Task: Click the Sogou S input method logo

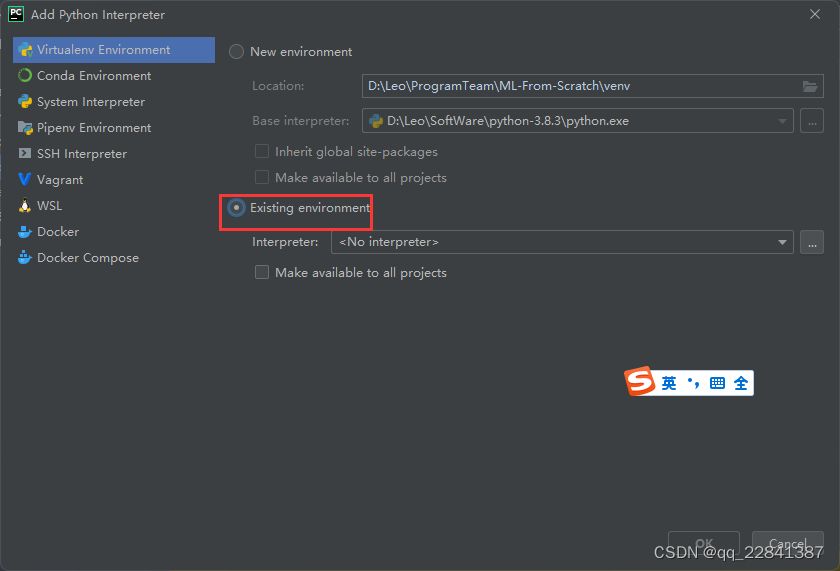Action: pos(640,382)
